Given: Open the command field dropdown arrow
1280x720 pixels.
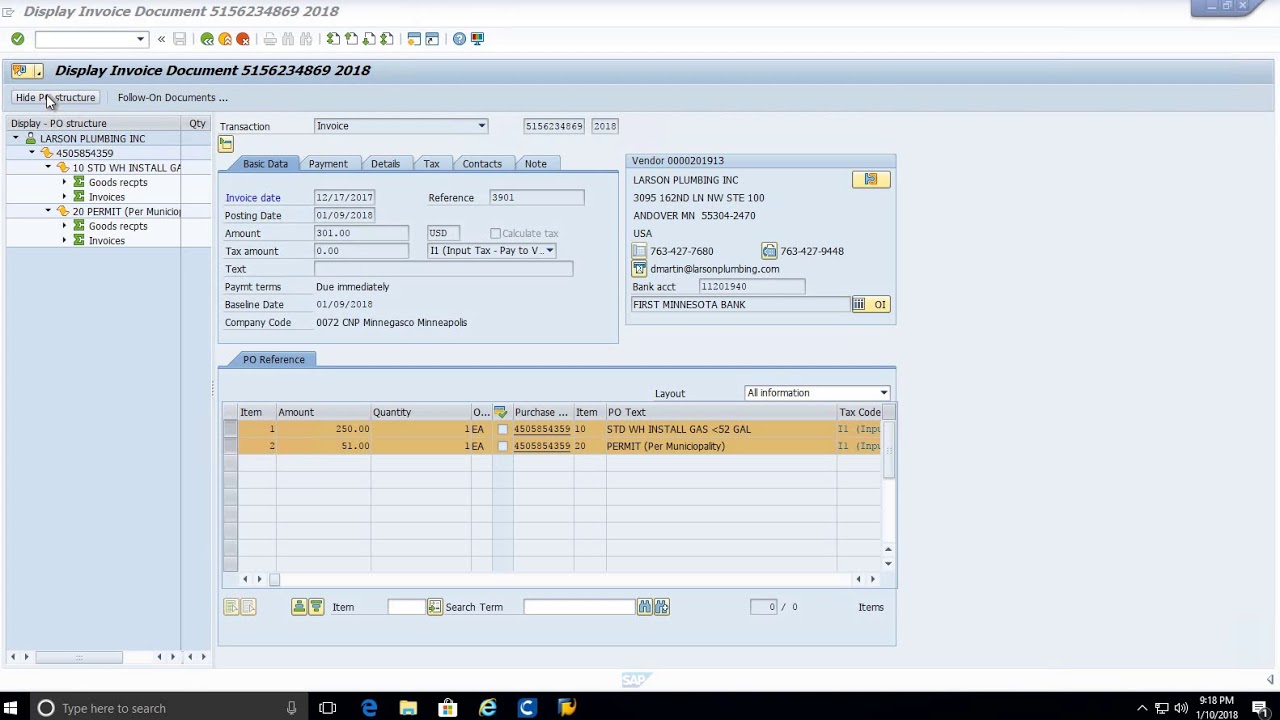Looking at the screenshot, I should click(140, 39).
